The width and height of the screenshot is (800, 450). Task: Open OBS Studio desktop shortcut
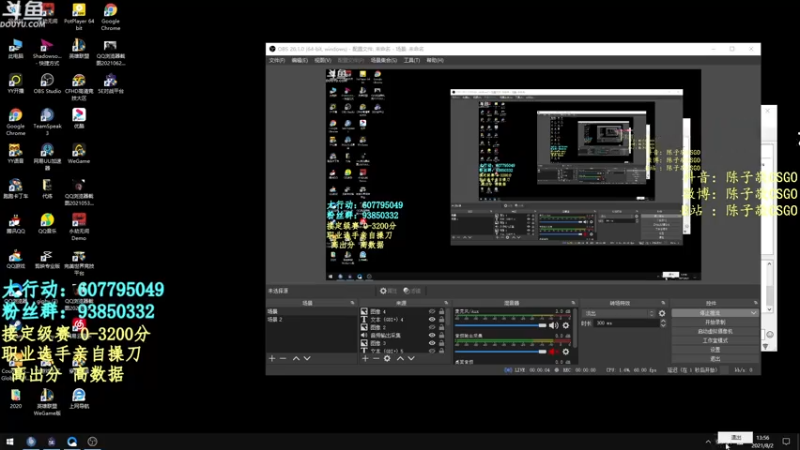(x=47, y=84)
